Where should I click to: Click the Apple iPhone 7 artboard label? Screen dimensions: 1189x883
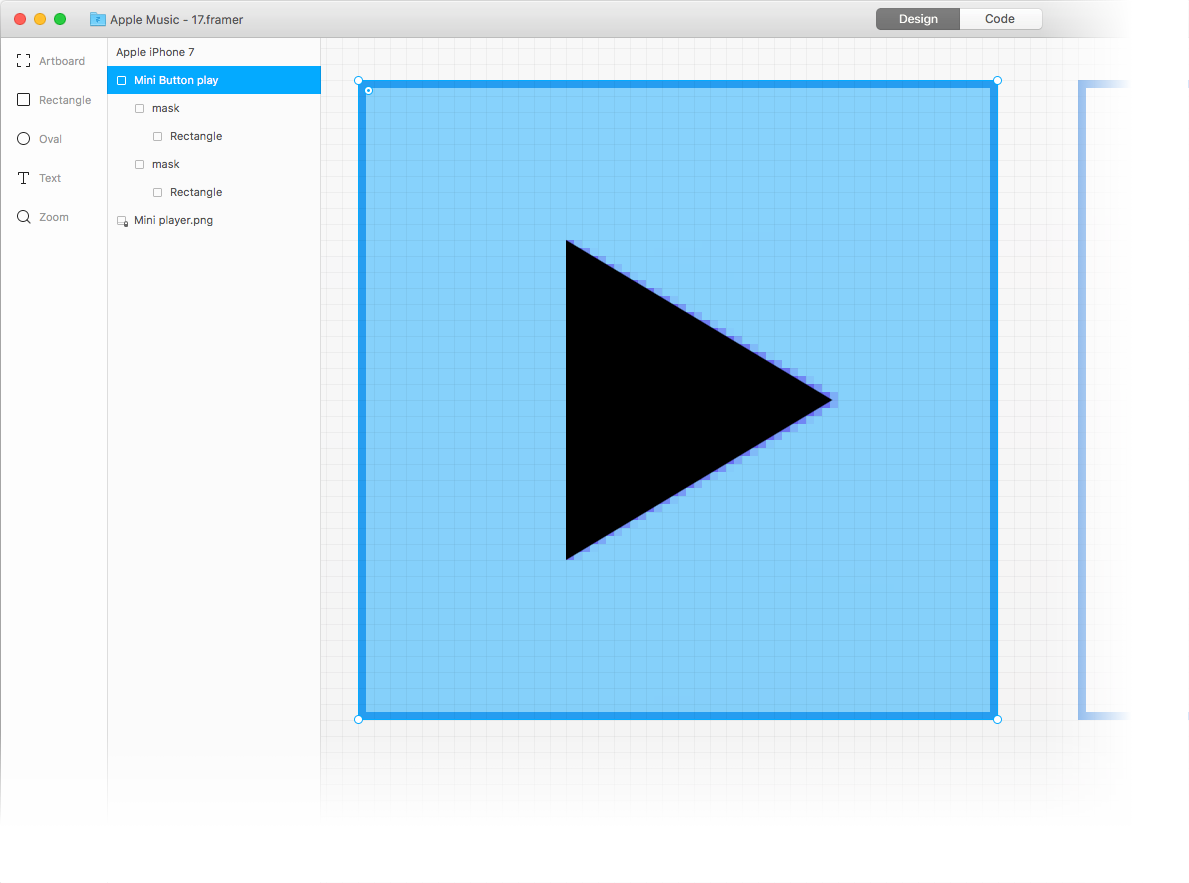click(x=155, y=52)
